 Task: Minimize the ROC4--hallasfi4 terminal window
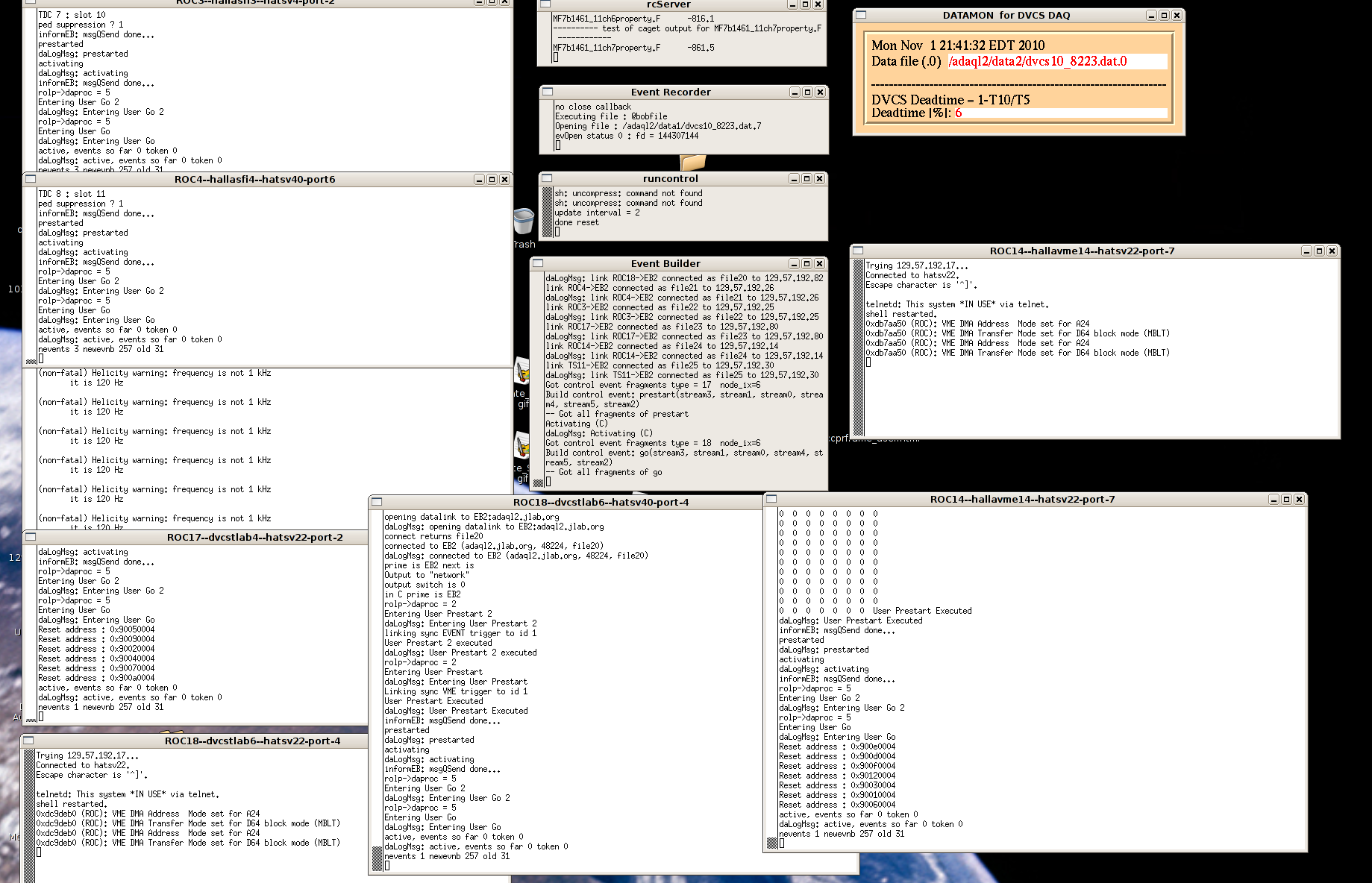pos(479,179)
